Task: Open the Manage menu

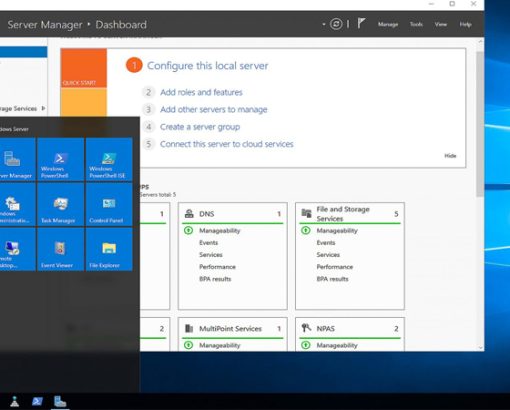Action: click(x=388, y=24)
